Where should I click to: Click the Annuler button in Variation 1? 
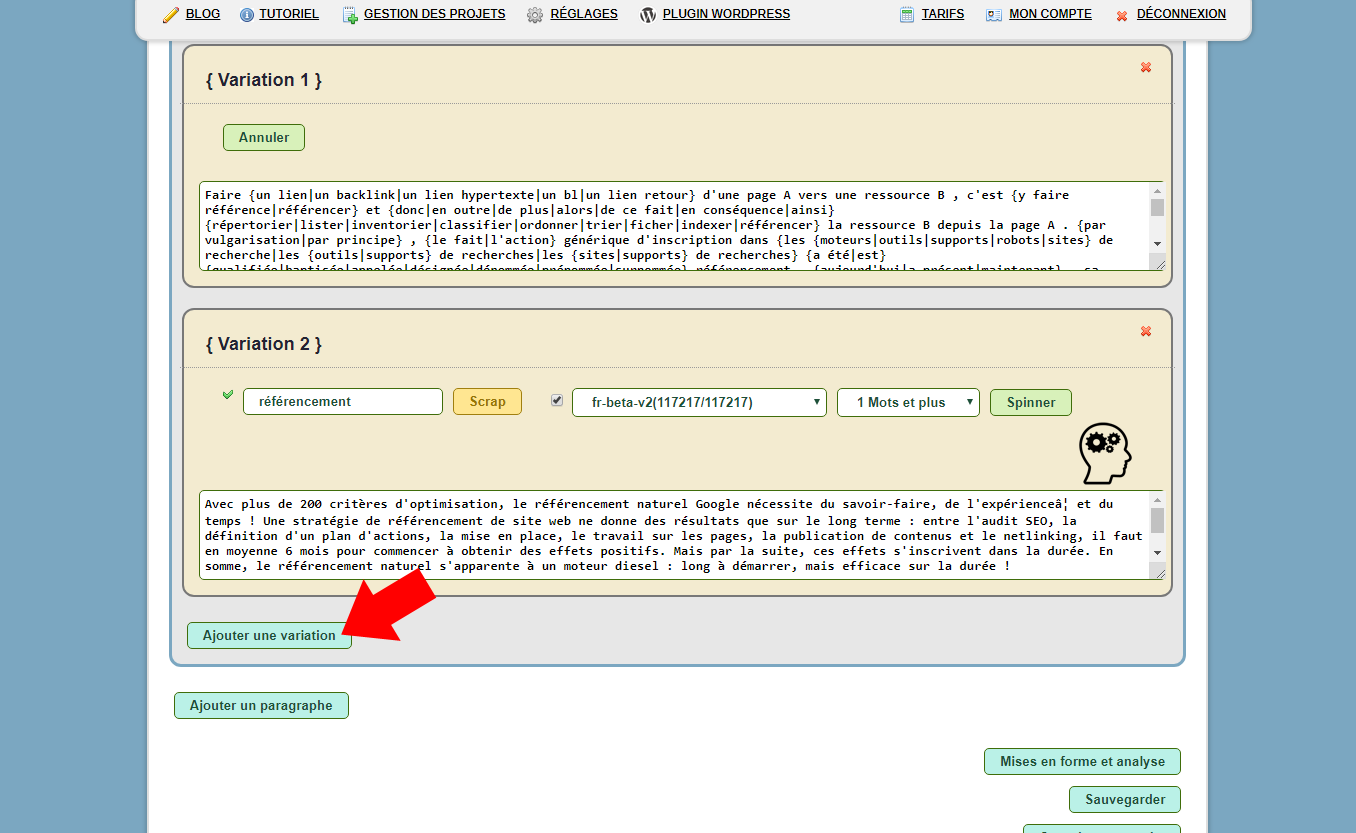[x=264, y=138]
